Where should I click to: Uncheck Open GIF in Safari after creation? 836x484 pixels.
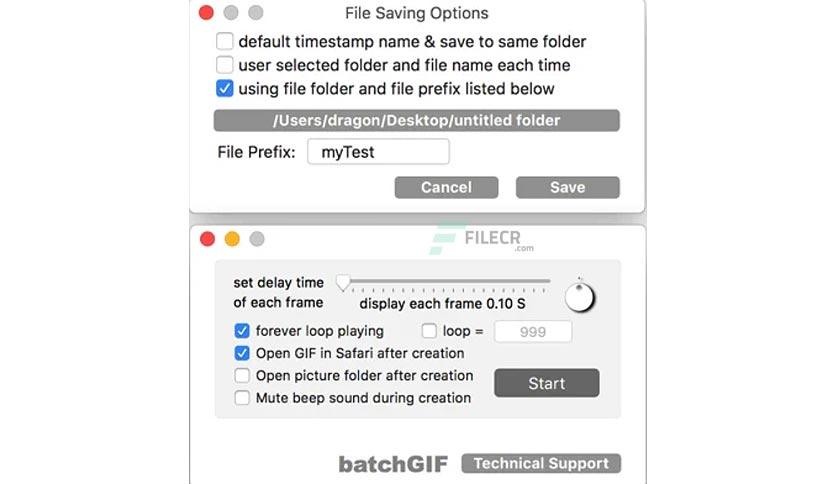tap(242, 353)
